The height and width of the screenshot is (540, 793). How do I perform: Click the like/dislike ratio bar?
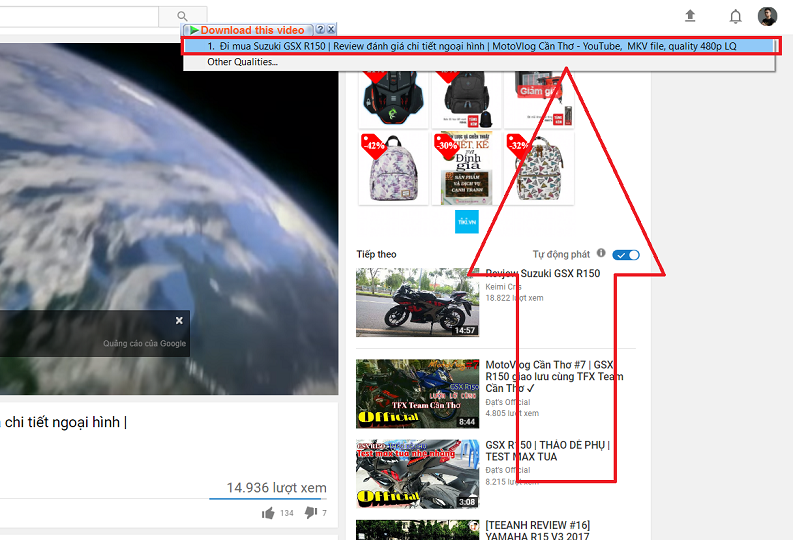click(x=268, y=499)
